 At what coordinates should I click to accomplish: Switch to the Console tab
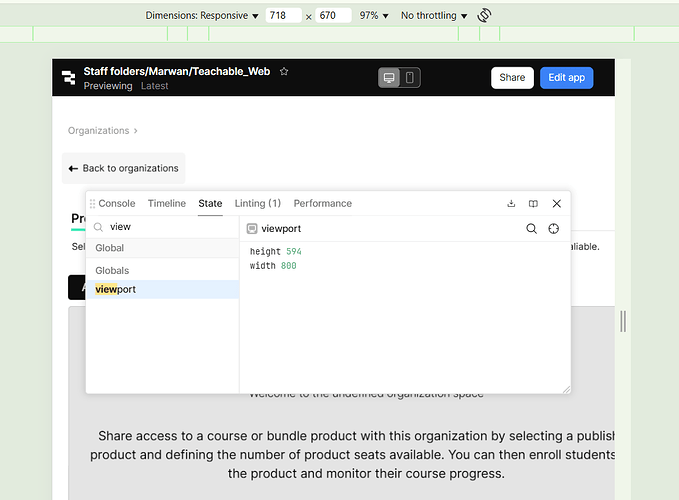coord(116,203)
